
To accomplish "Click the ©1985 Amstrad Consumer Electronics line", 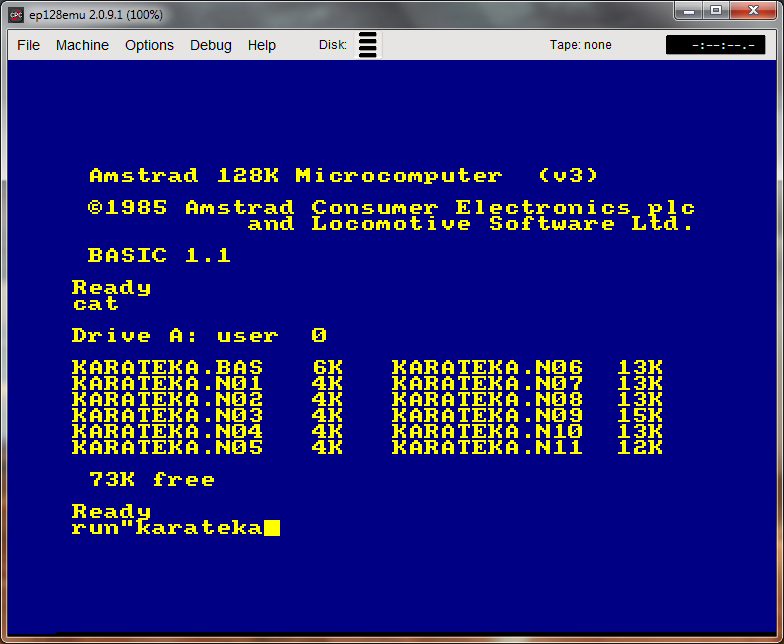I will [x=392, y=208].
